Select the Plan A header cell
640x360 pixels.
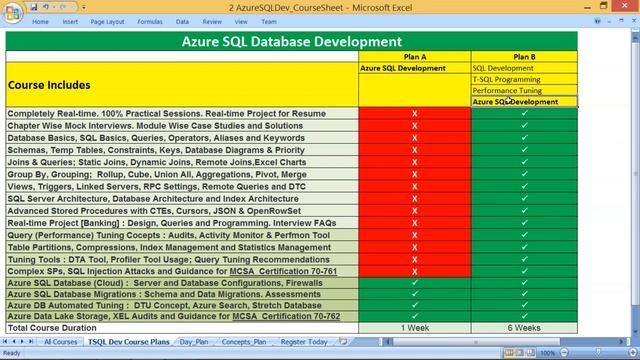pyautogui.click(x=415, y=57)
